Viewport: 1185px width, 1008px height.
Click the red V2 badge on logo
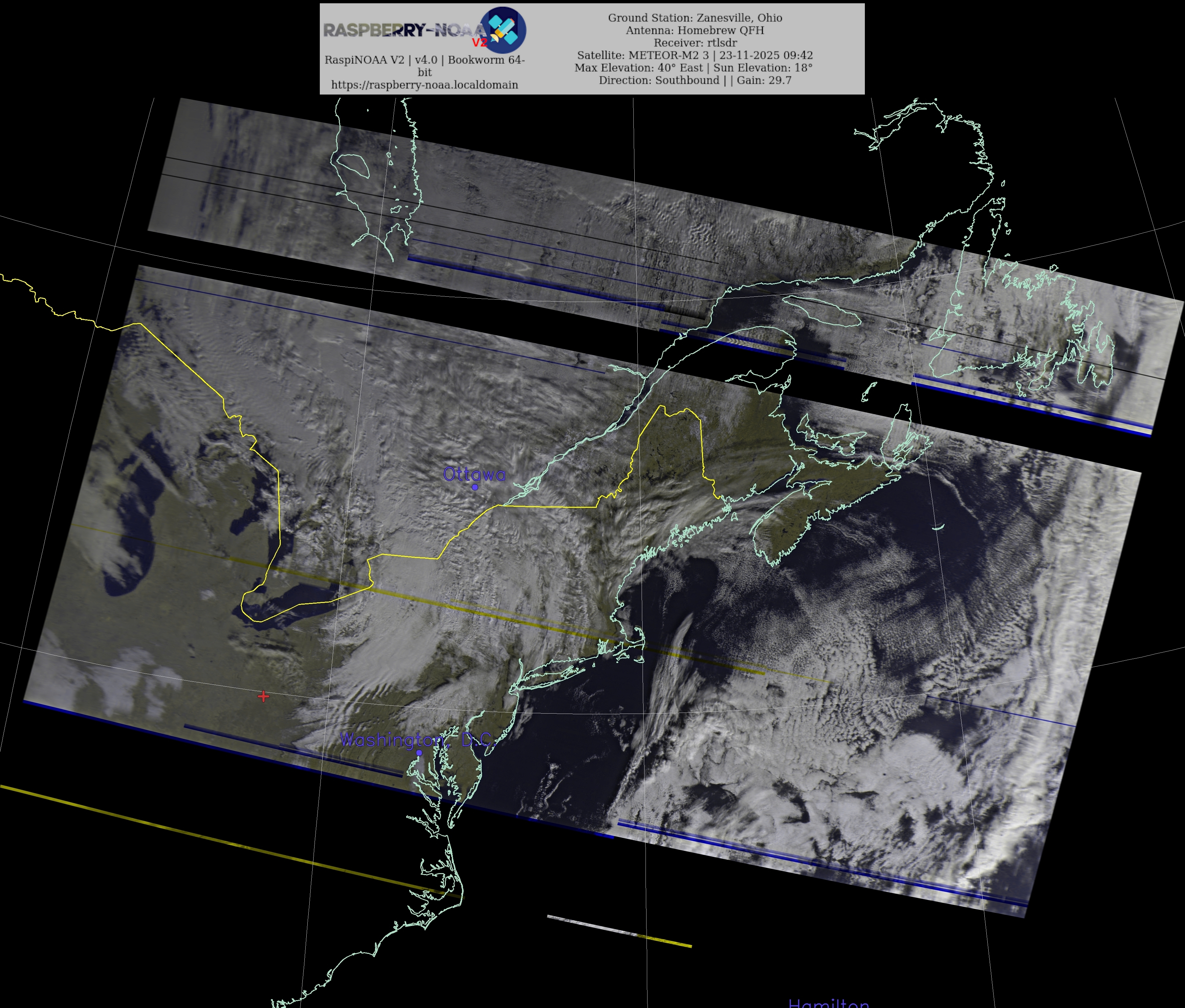pos(479,42)
